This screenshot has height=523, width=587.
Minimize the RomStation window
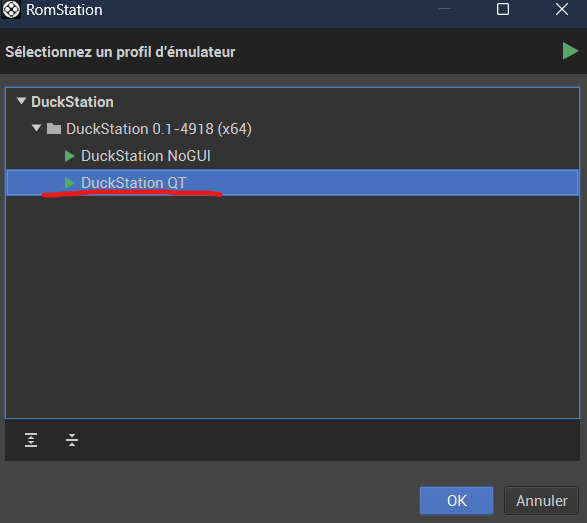point(445,9)
